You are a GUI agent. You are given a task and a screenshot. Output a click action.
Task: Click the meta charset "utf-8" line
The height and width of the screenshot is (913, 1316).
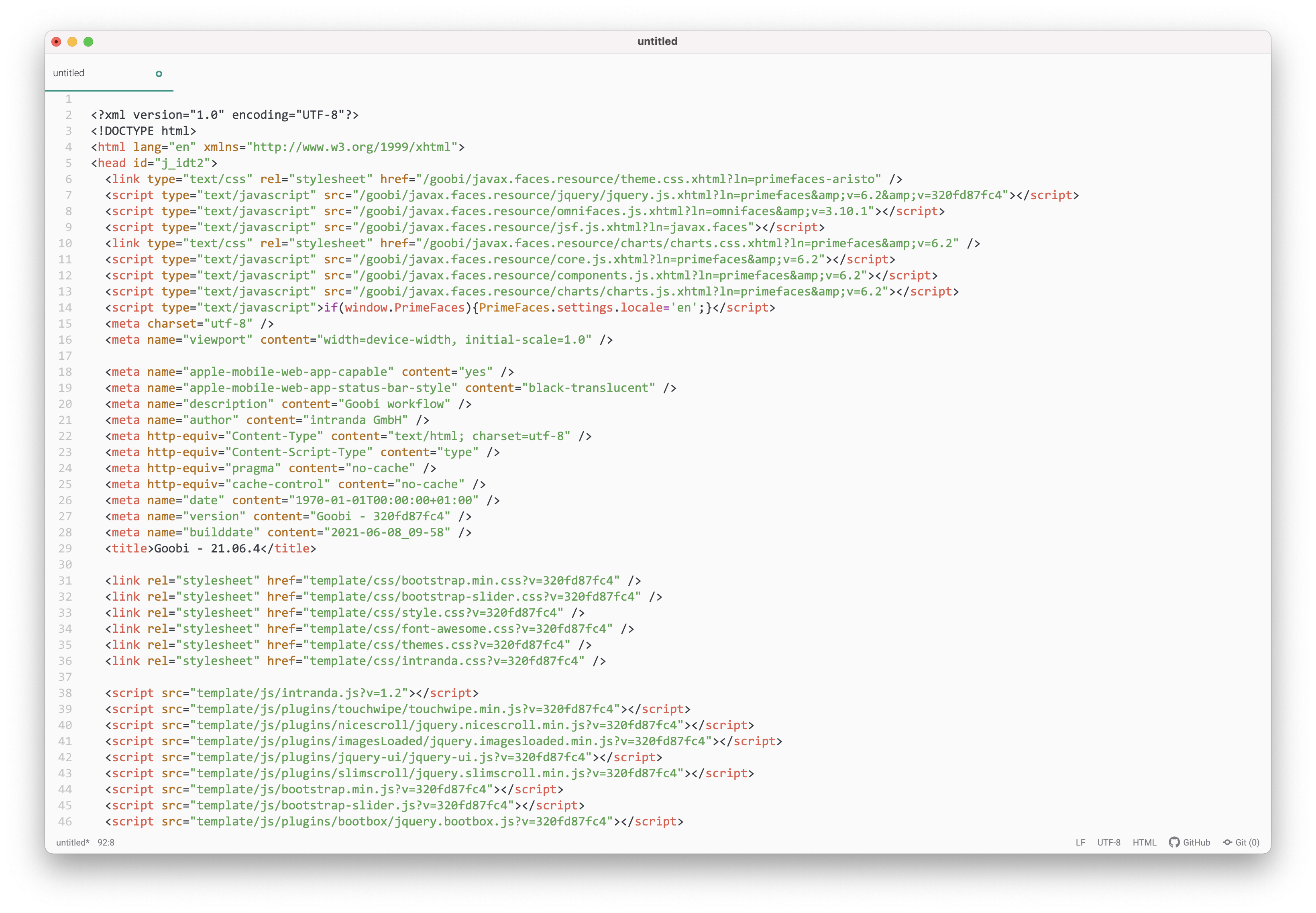(189, 324)
